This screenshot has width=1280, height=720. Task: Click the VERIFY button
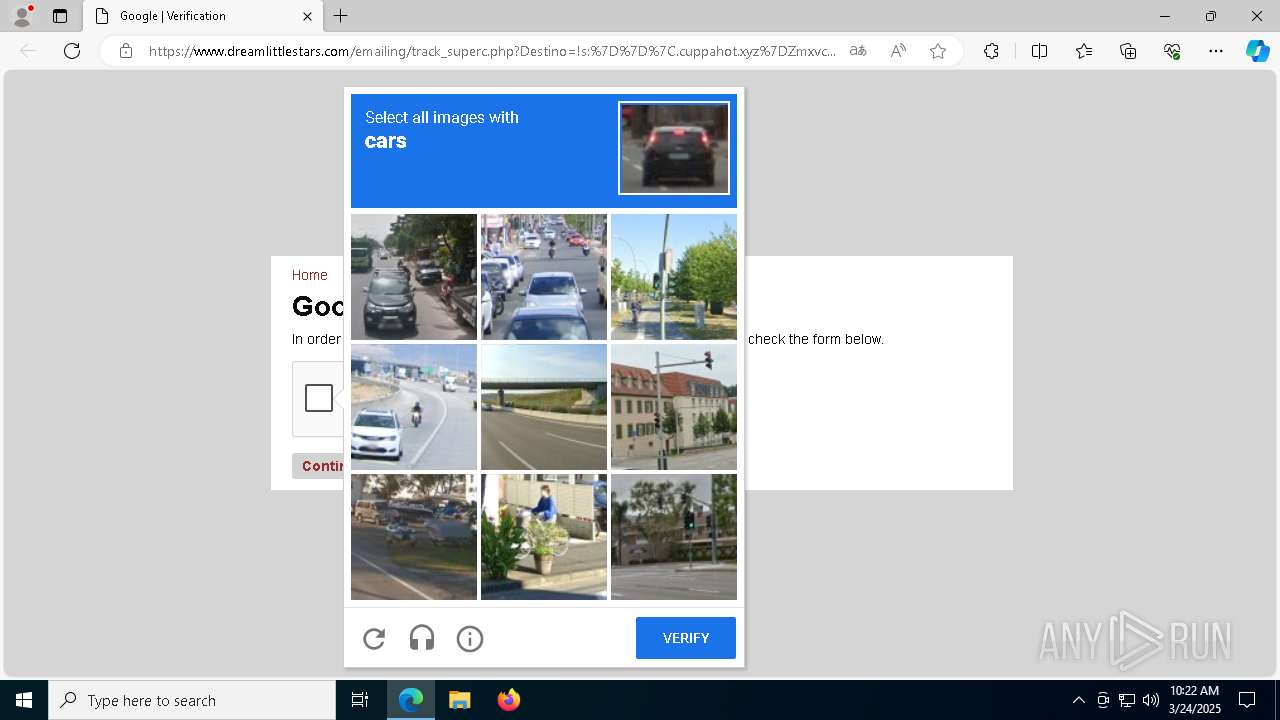[686, 638]
